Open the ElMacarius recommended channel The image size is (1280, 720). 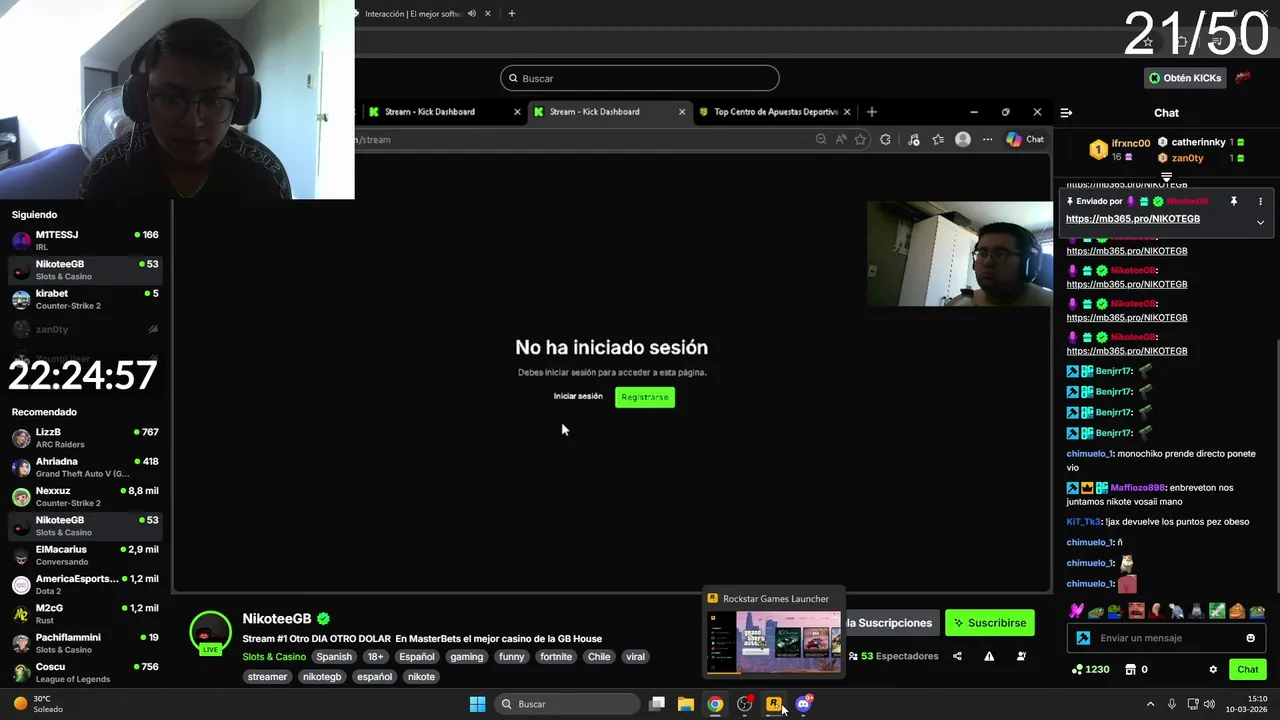pos(85,555)
